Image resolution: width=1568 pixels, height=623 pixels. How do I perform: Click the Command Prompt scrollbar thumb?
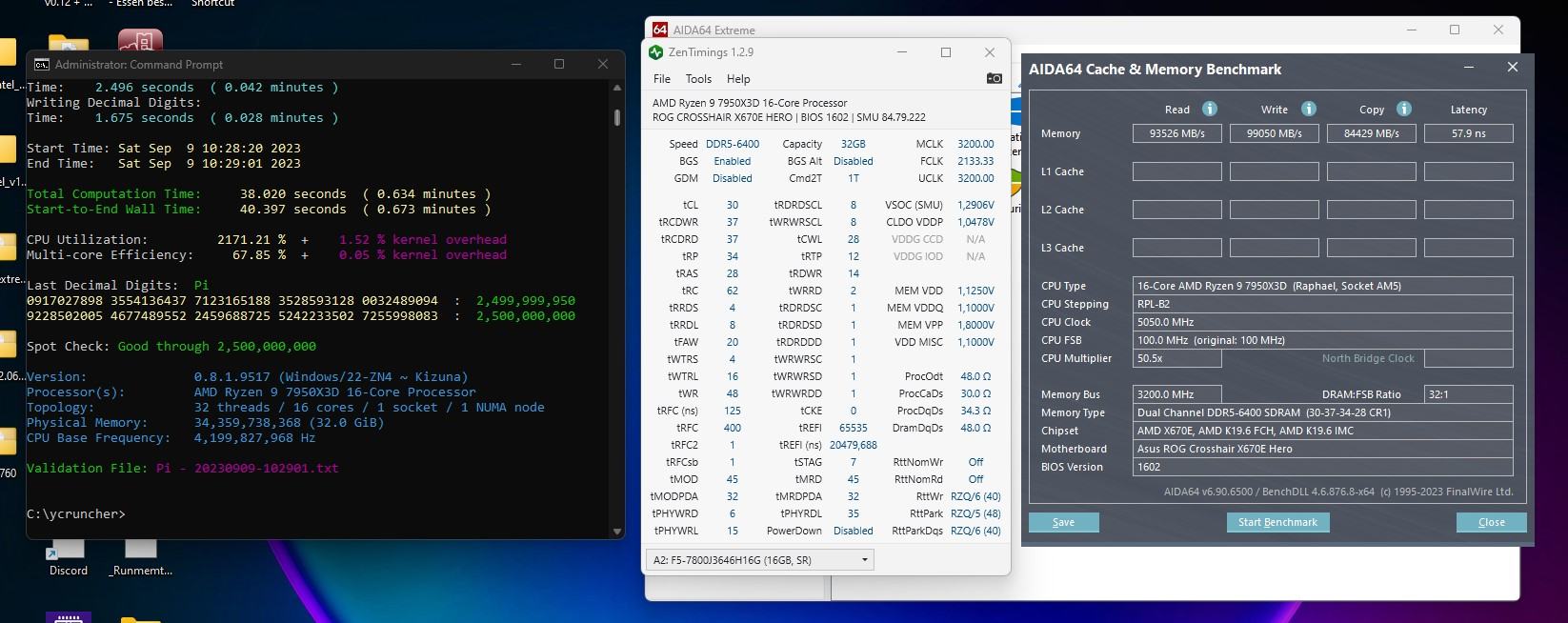(617, 117)
